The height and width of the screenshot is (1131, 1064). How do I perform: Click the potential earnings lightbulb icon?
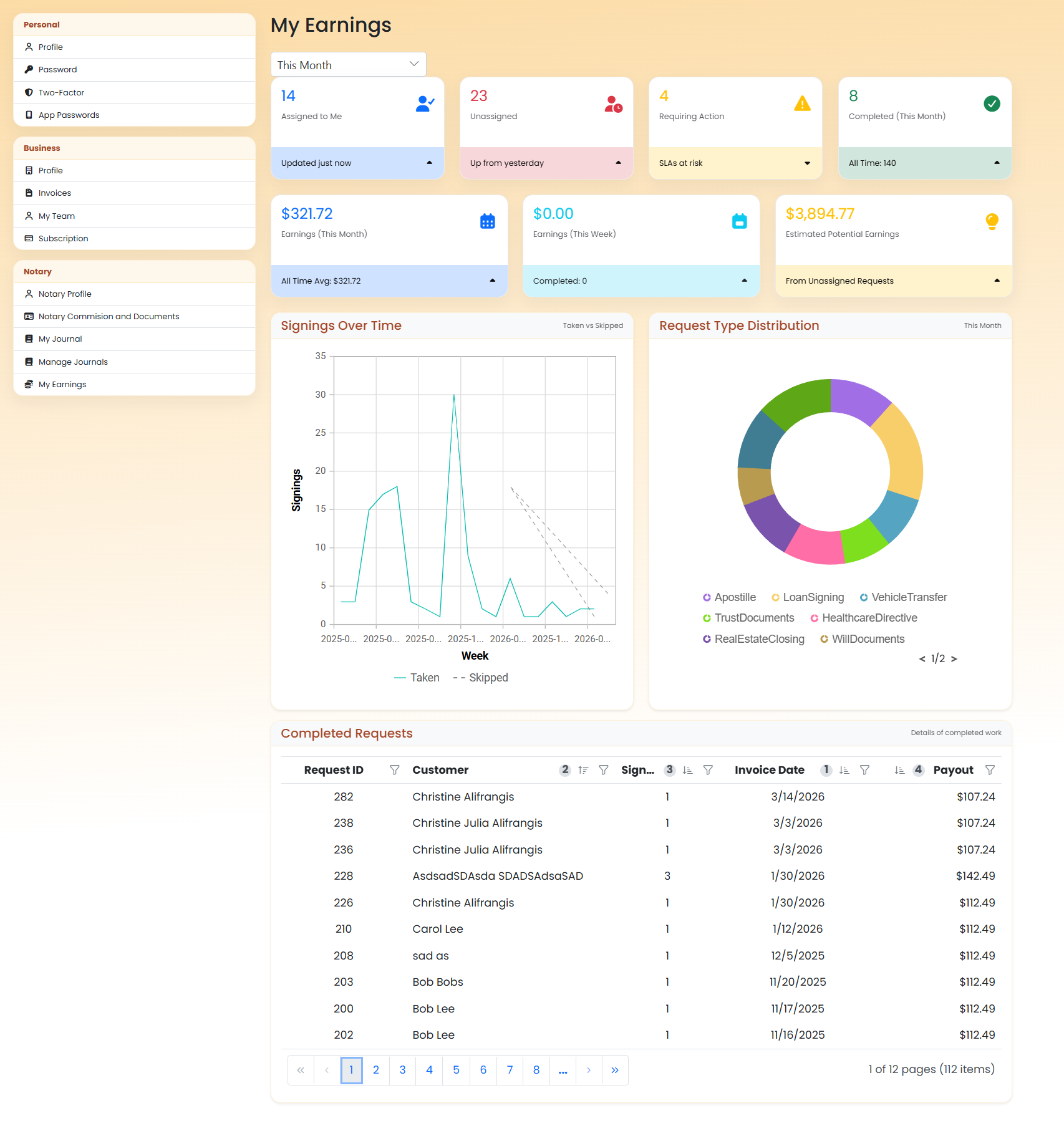tap(992, 221)
